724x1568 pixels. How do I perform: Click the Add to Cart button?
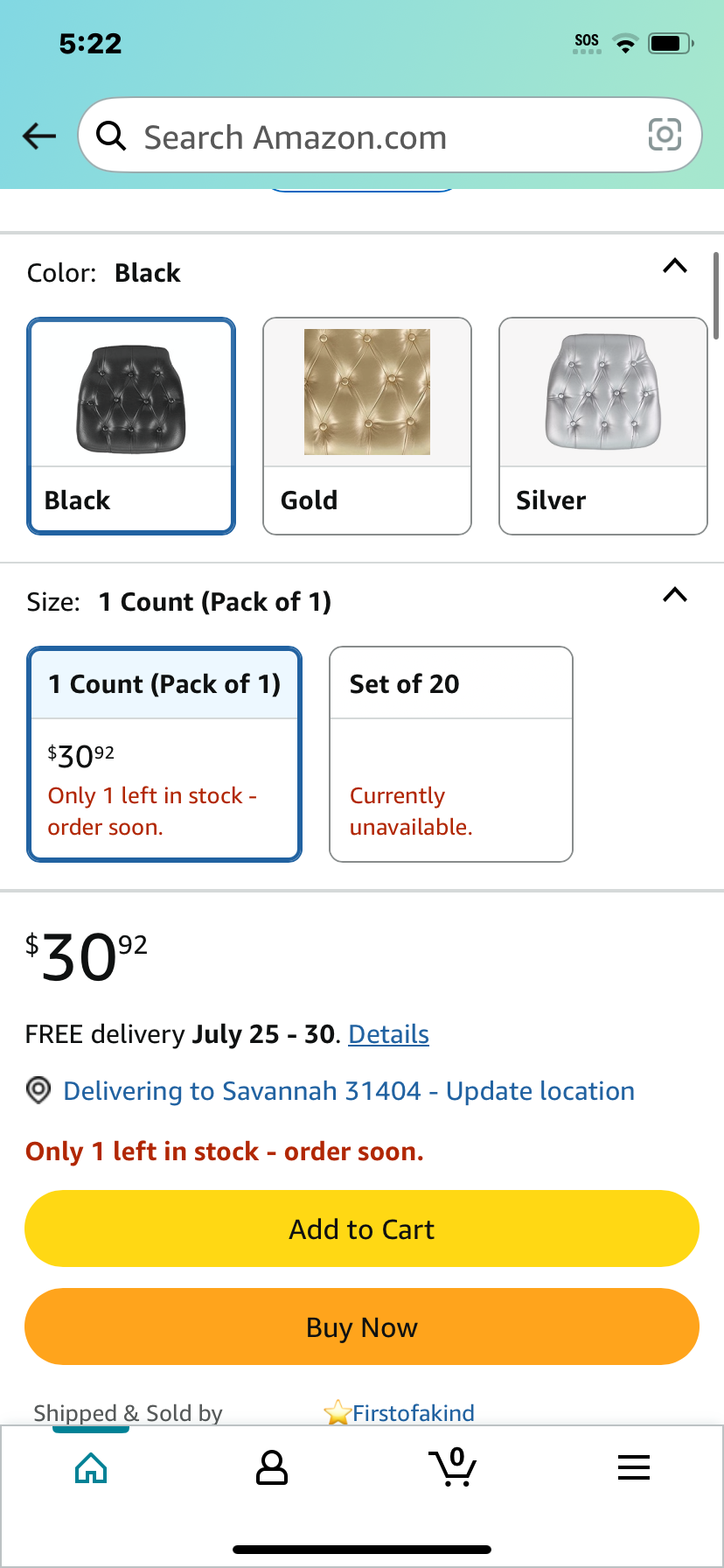coord(362,1228)
